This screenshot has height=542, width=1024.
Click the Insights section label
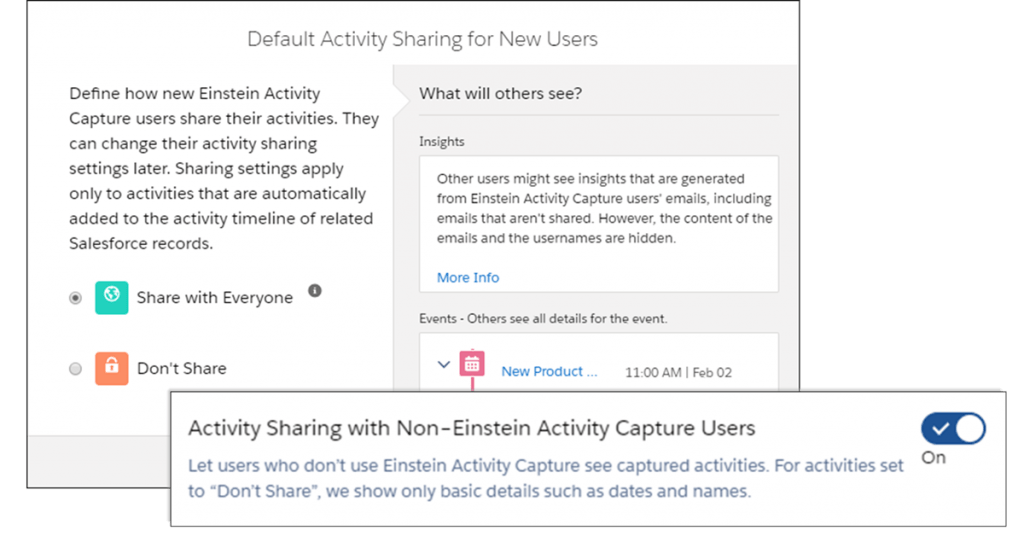(442, 142)
